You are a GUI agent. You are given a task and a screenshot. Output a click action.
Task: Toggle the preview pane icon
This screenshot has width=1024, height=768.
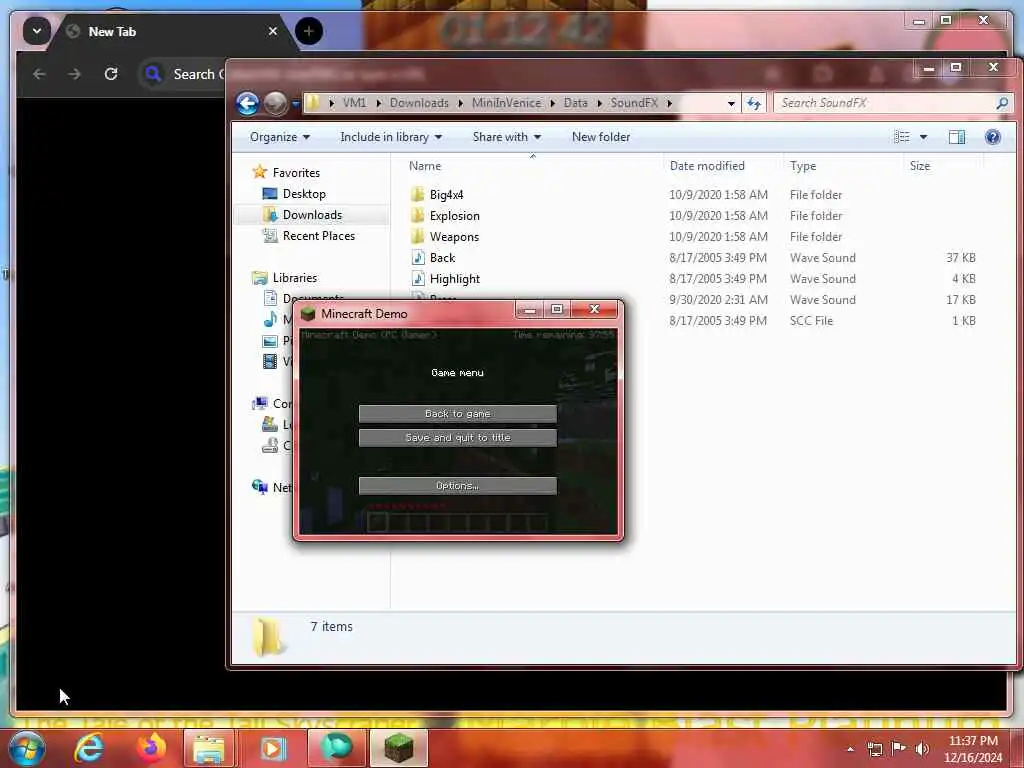pos(957,137)
